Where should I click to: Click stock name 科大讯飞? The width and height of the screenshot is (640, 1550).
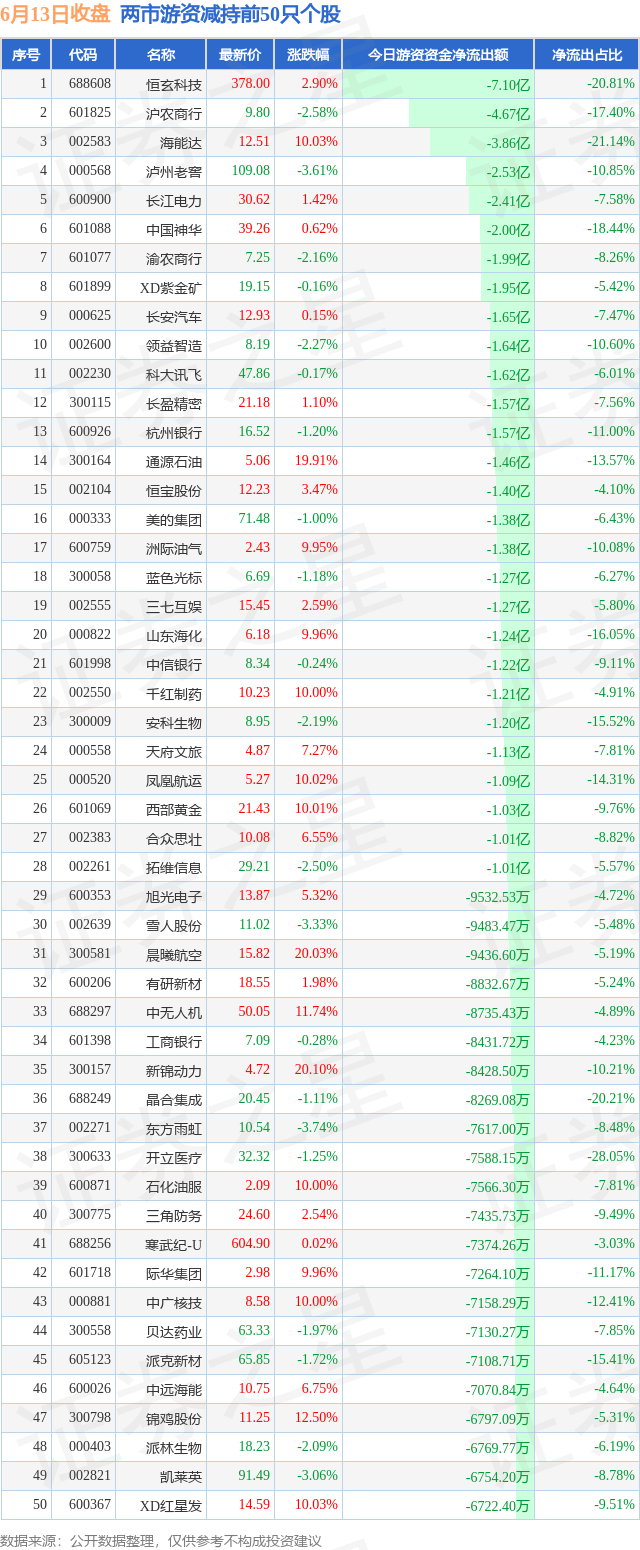pyautogui.click(x=174, y=374)
